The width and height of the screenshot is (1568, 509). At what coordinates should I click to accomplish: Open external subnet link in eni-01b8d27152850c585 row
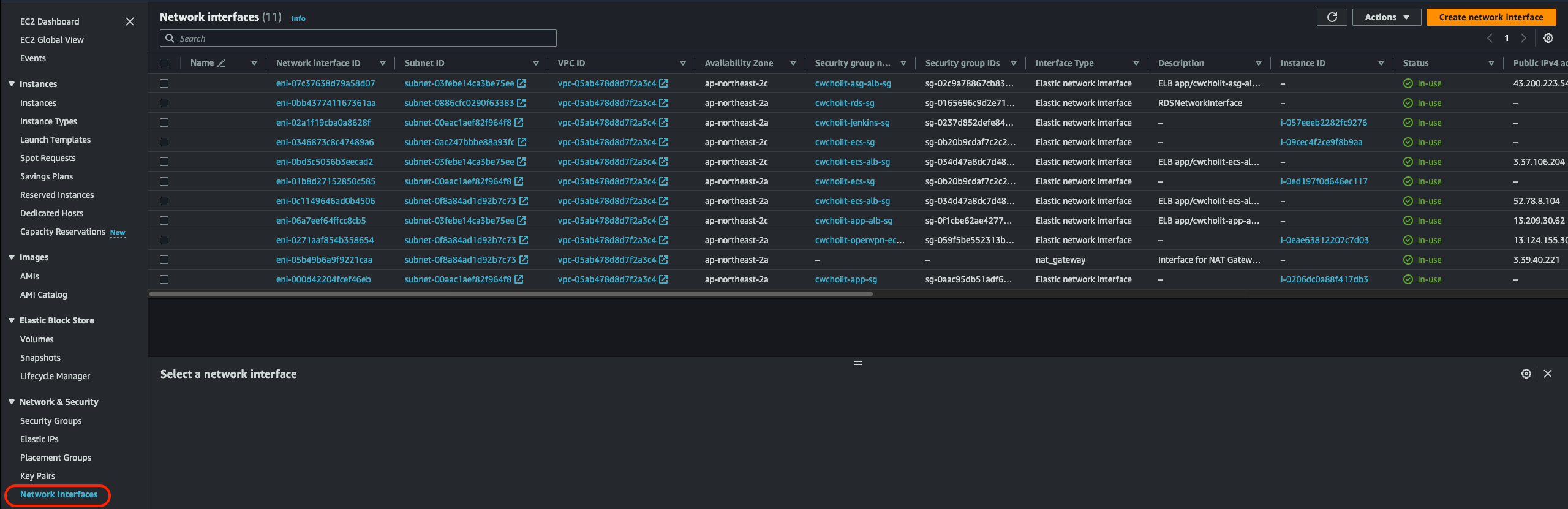pyautogui.click(x=519, y=181)
